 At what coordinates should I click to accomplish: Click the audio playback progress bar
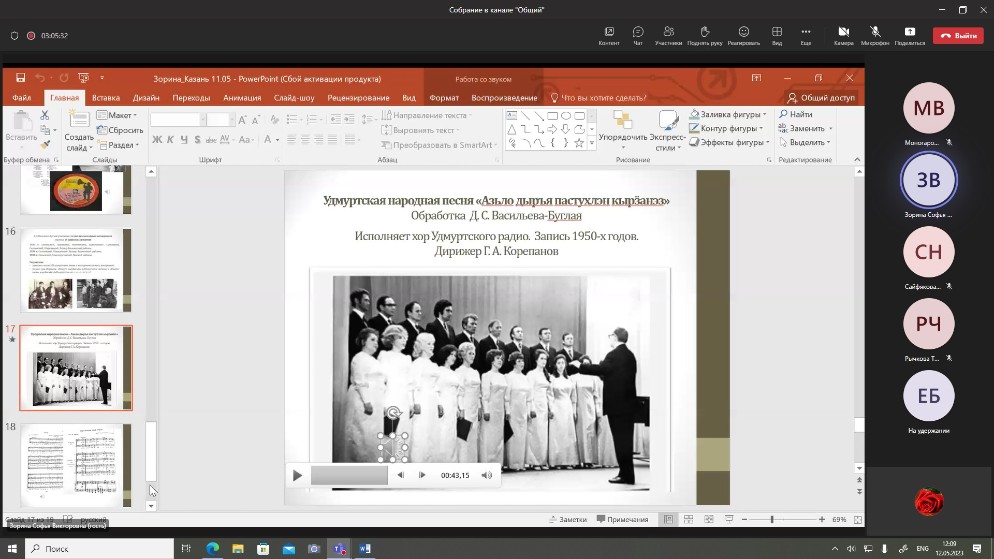point(349,475)
